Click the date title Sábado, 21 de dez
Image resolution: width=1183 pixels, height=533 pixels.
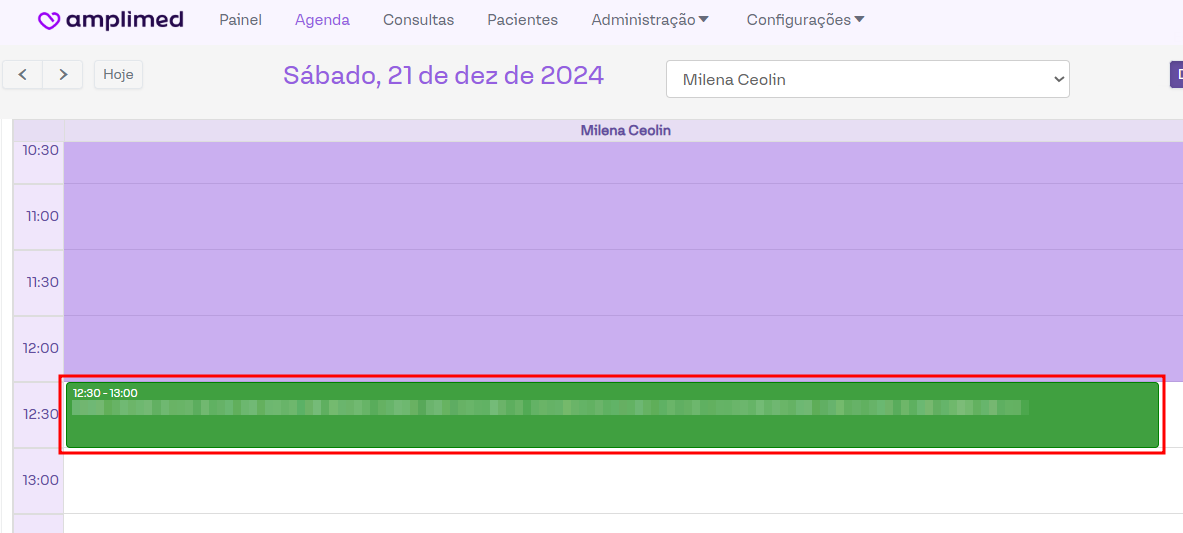point(443,76)
